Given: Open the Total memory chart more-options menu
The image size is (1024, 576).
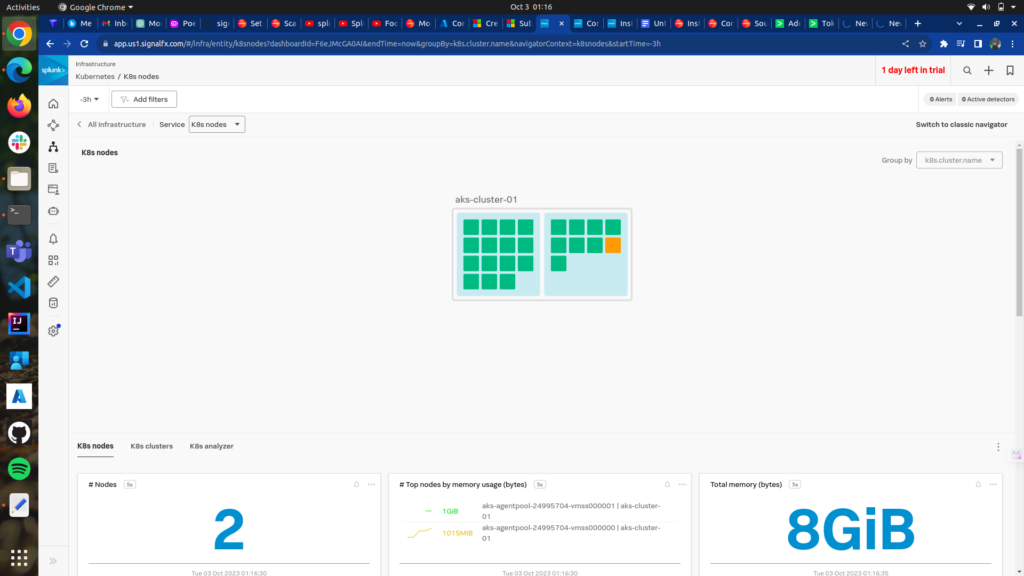Looking at the screenshot, I should point(993,484).
